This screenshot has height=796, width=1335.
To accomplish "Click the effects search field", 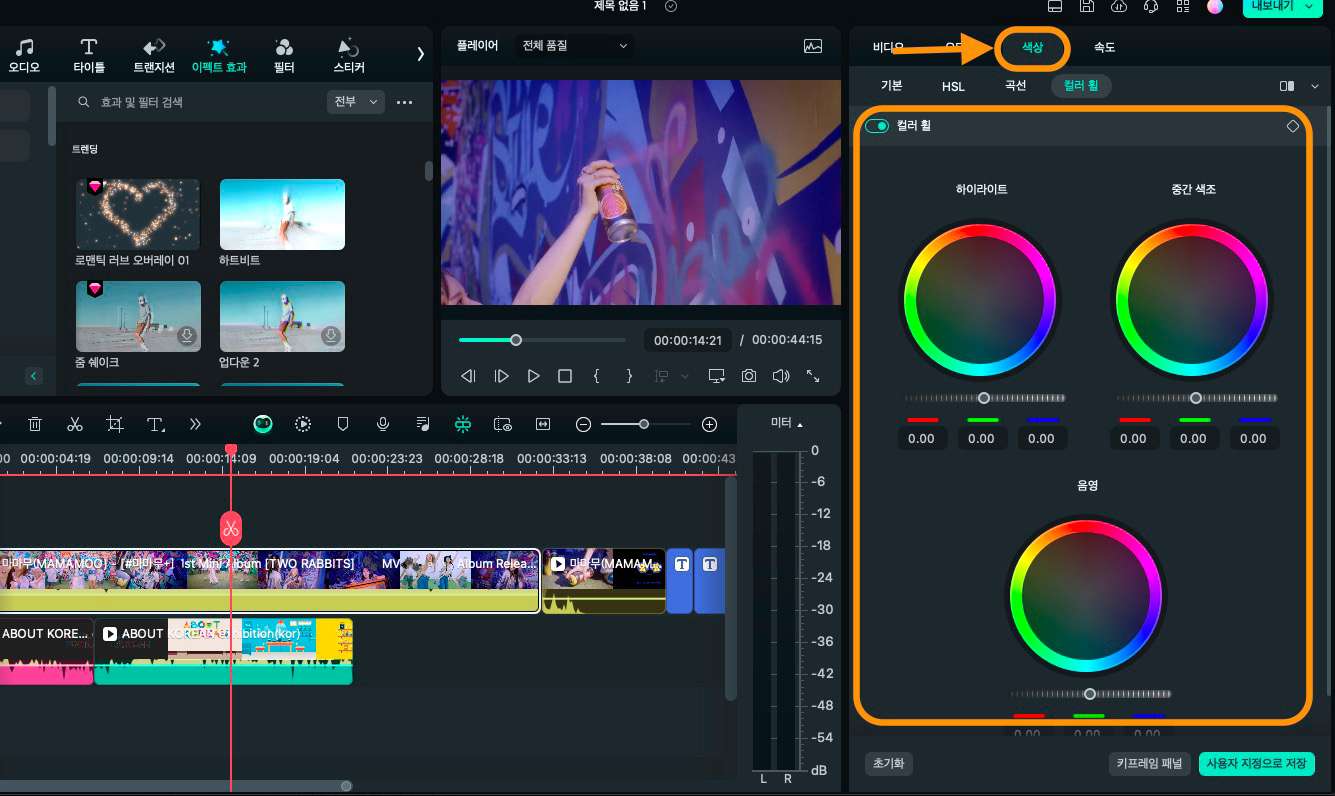I will click(x=198, y=102).
